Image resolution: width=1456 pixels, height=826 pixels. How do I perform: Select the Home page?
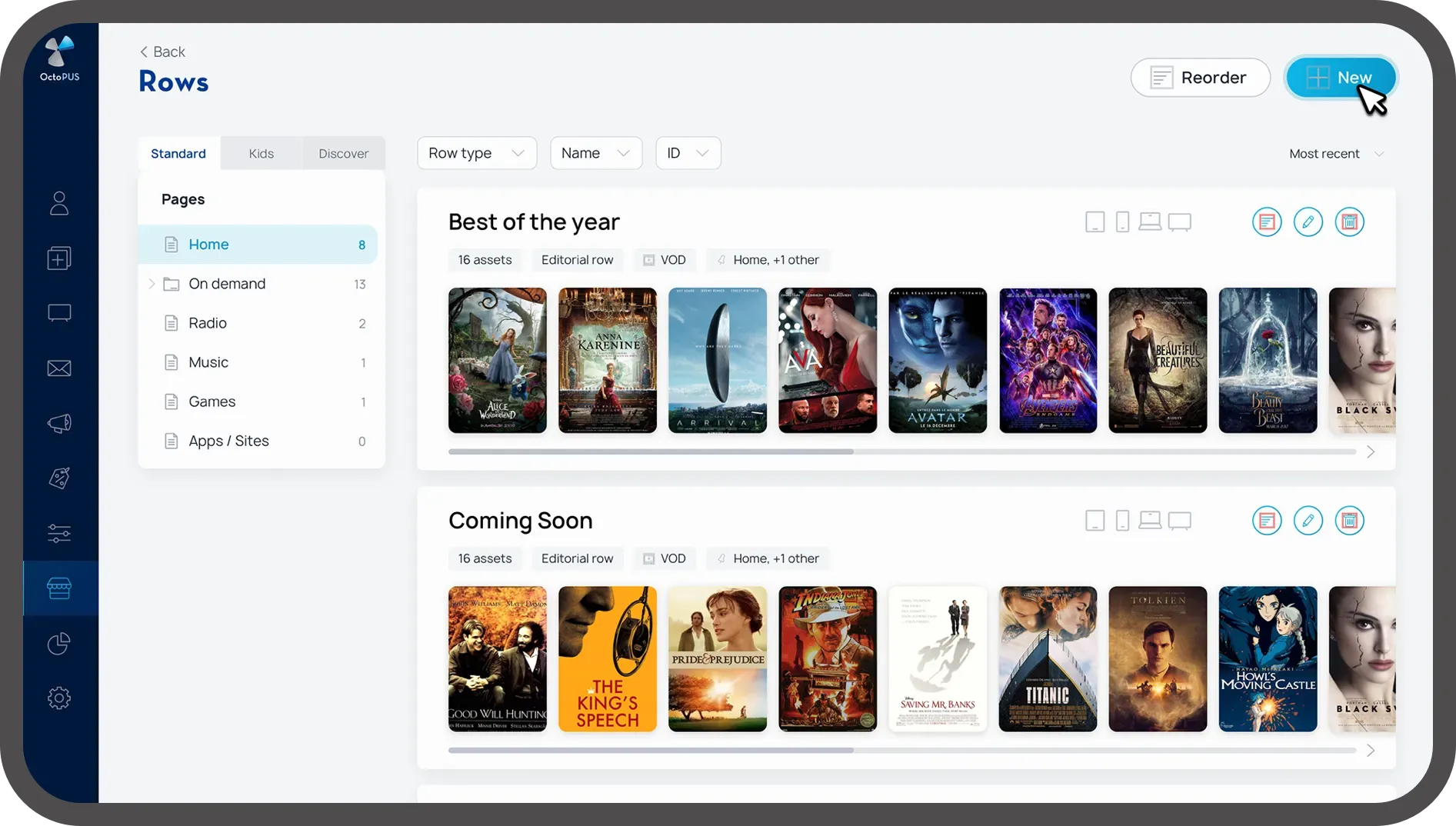[x=258, y=245]
